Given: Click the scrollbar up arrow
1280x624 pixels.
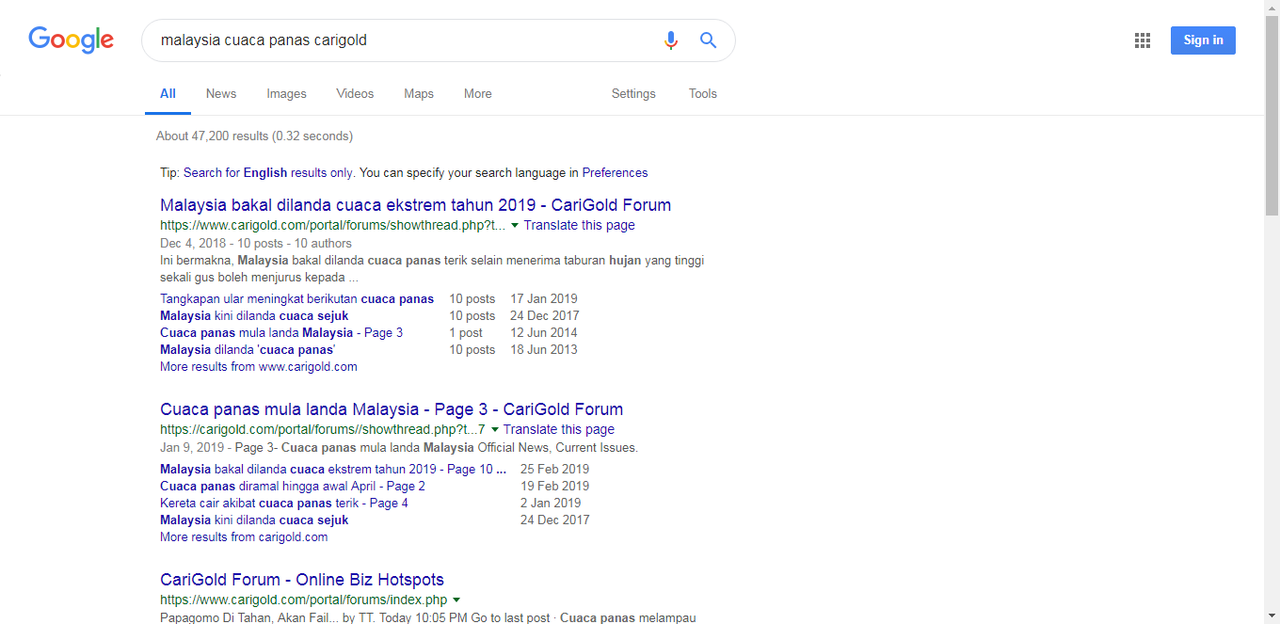Looking at the screenshot, I should pyautogui.click(x=1272, y=8).
